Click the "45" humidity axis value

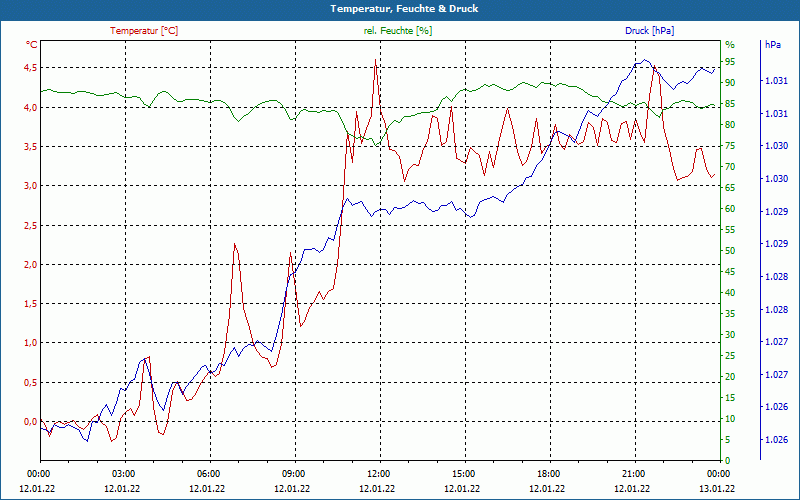[x=730, y=271]
